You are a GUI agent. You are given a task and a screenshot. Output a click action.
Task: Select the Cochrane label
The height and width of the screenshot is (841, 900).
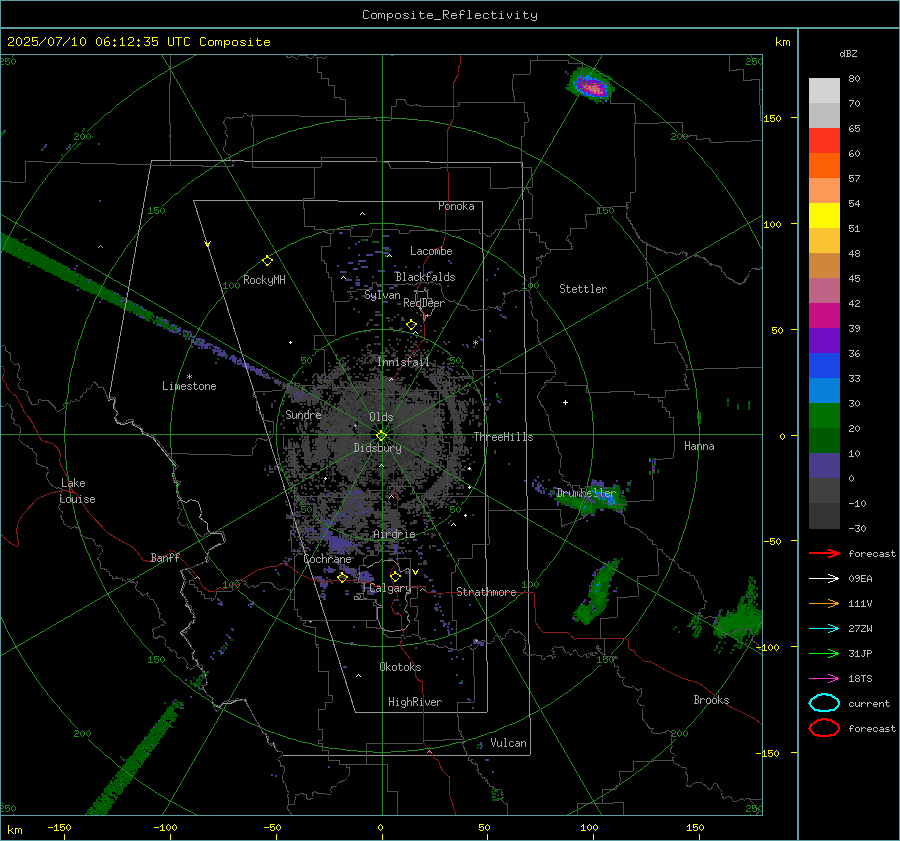[x=327, y=559]
